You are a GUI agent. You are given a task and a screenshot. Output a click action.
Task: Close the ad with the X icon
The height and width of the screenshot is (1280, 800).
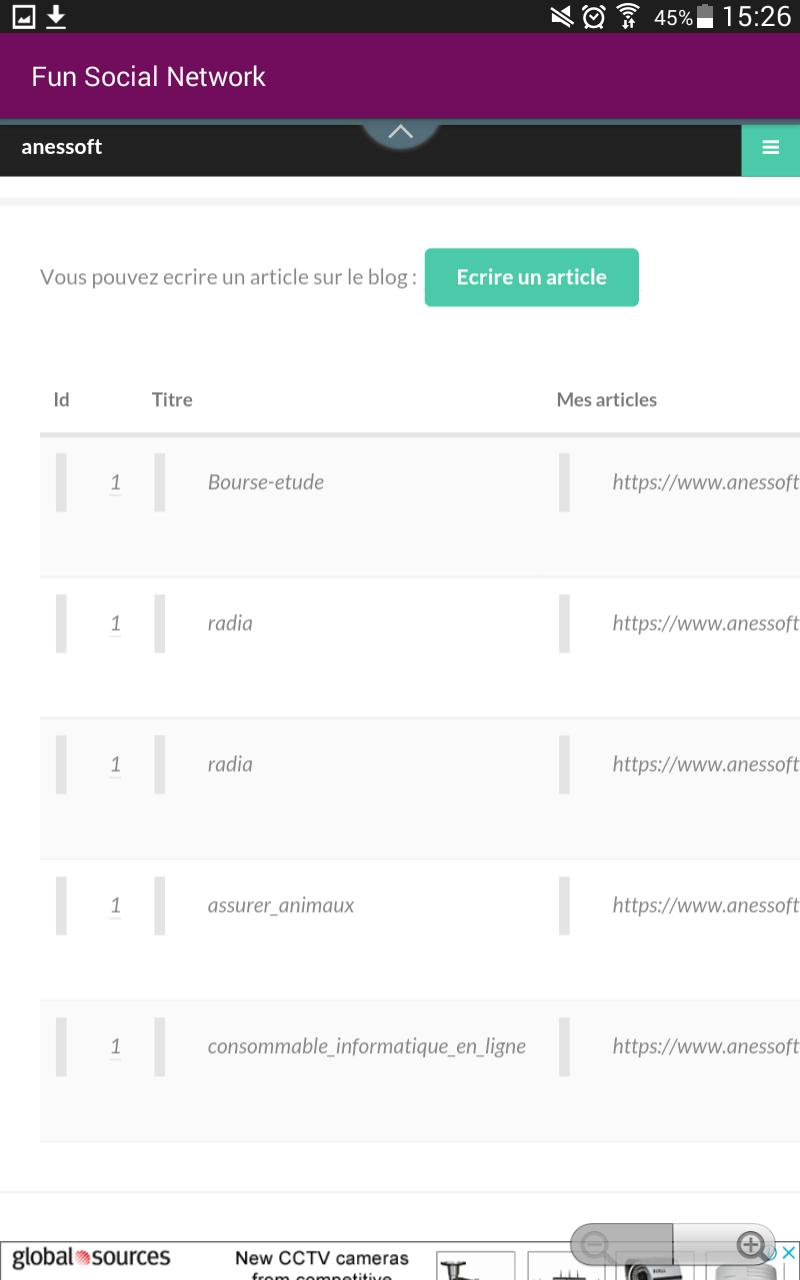coord(789,1252)
